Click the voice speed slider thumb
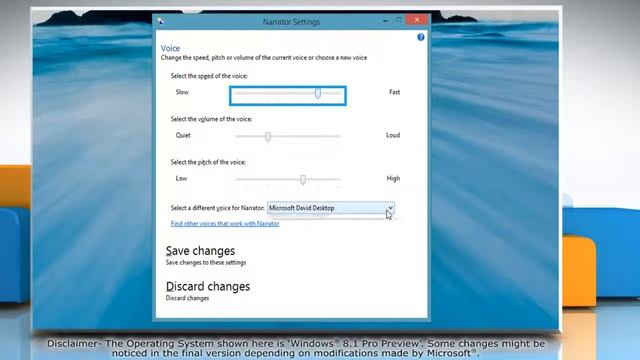This screenshot has height=360, width=640. click(x=318, y=93)
